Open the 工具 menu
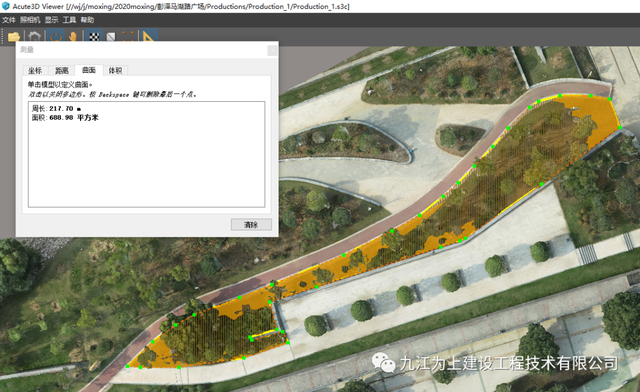The height and width of the screenshot is (392, 640). (69, 20)
